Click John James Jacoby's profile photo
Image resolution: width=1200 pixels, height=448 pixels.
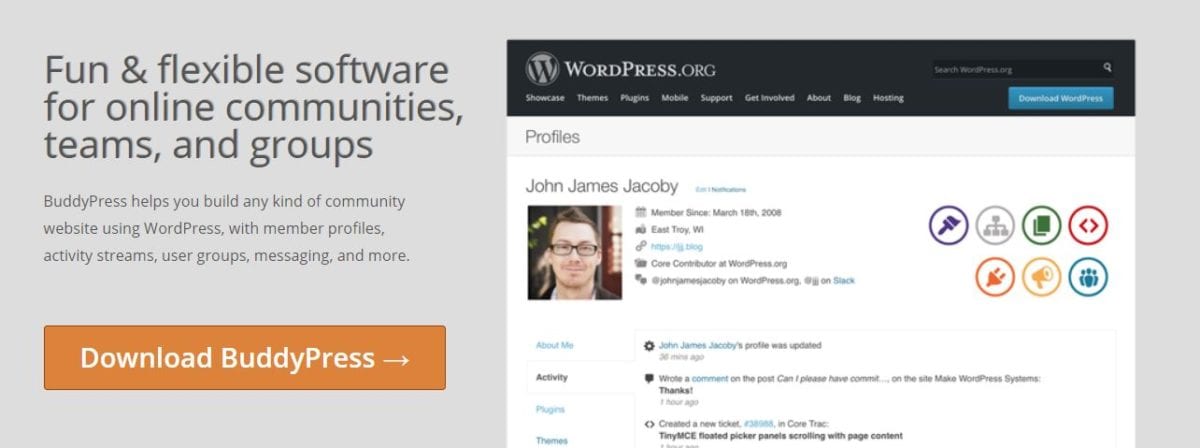coord(574,252)
